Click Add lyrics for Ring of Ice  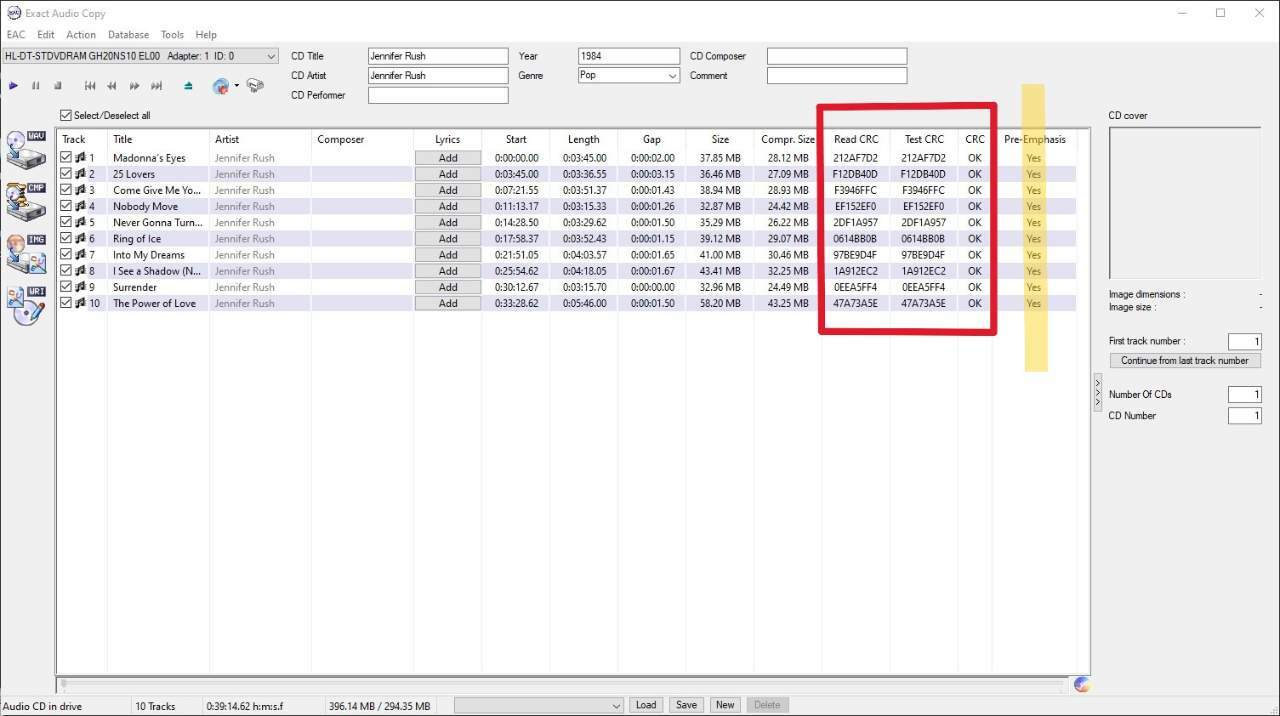448,239
